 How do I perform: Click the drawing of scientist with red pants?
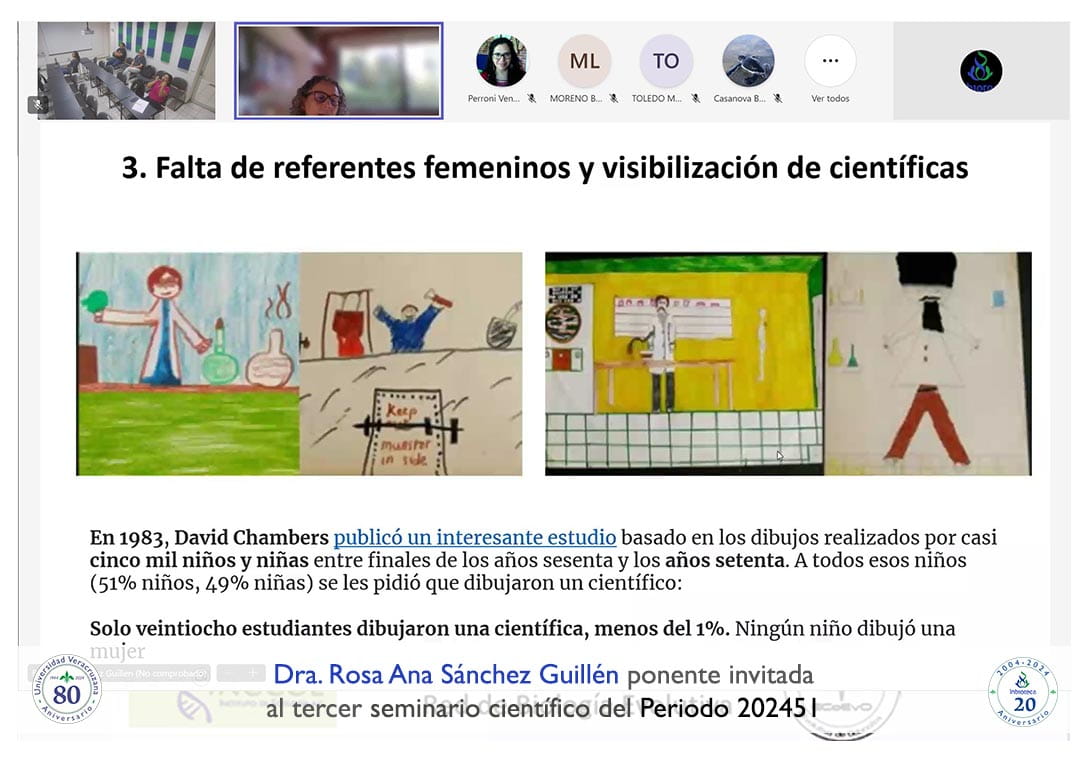pyautogui.click(x=928, y=363)
